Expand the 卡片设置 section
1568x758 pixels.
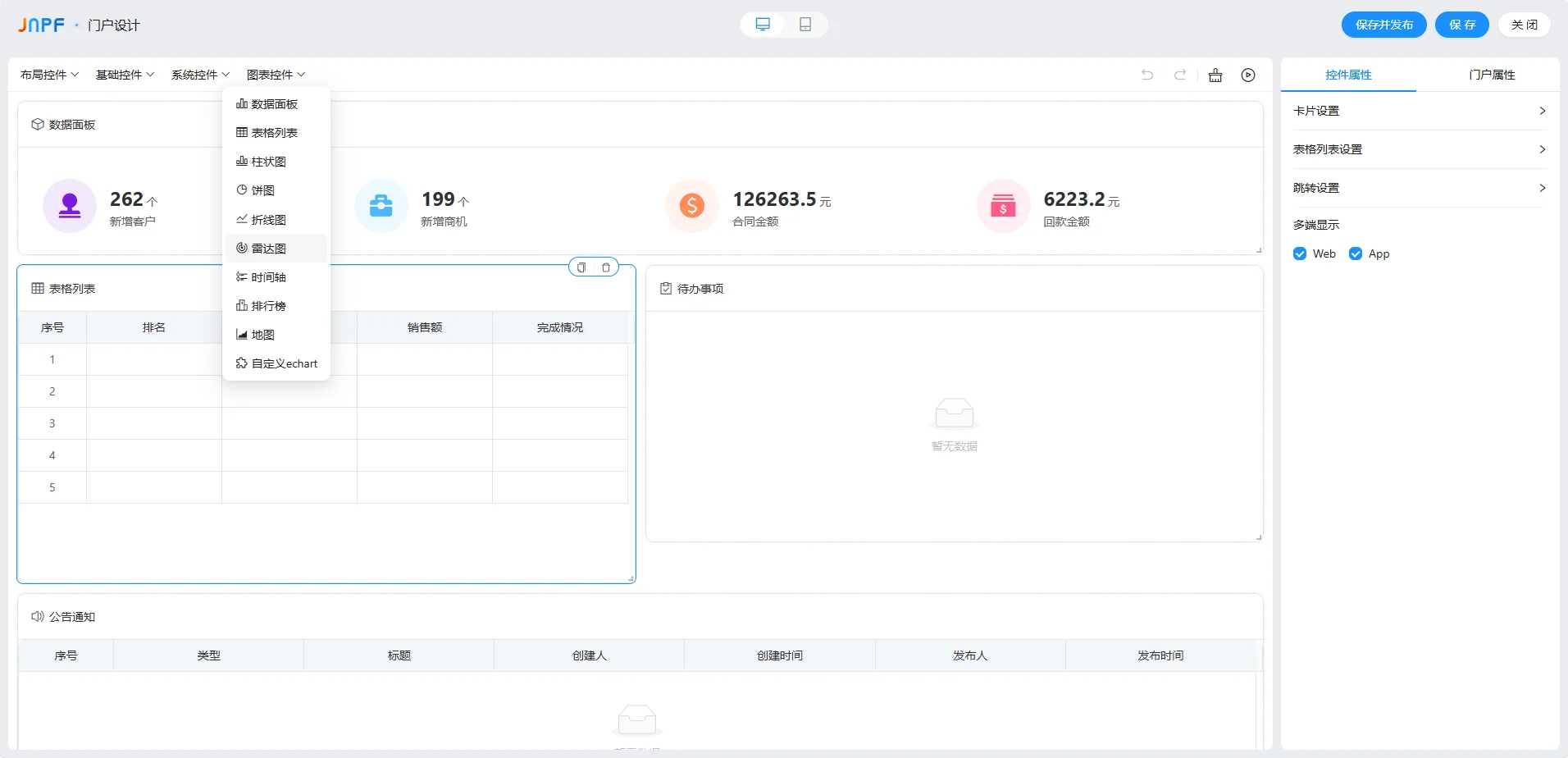(1420, 111)
